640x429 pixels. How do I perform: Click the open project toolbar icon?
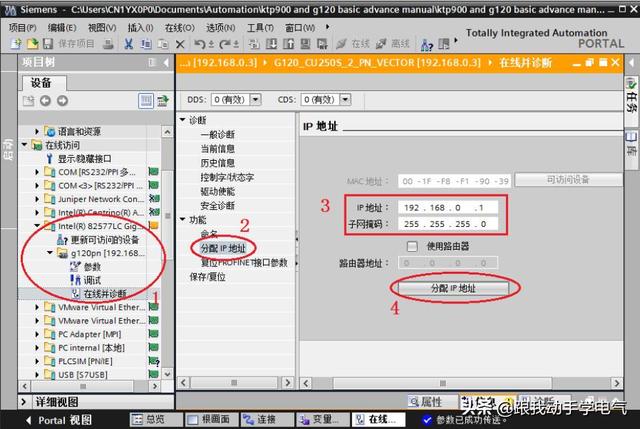[x=32, y=43]
